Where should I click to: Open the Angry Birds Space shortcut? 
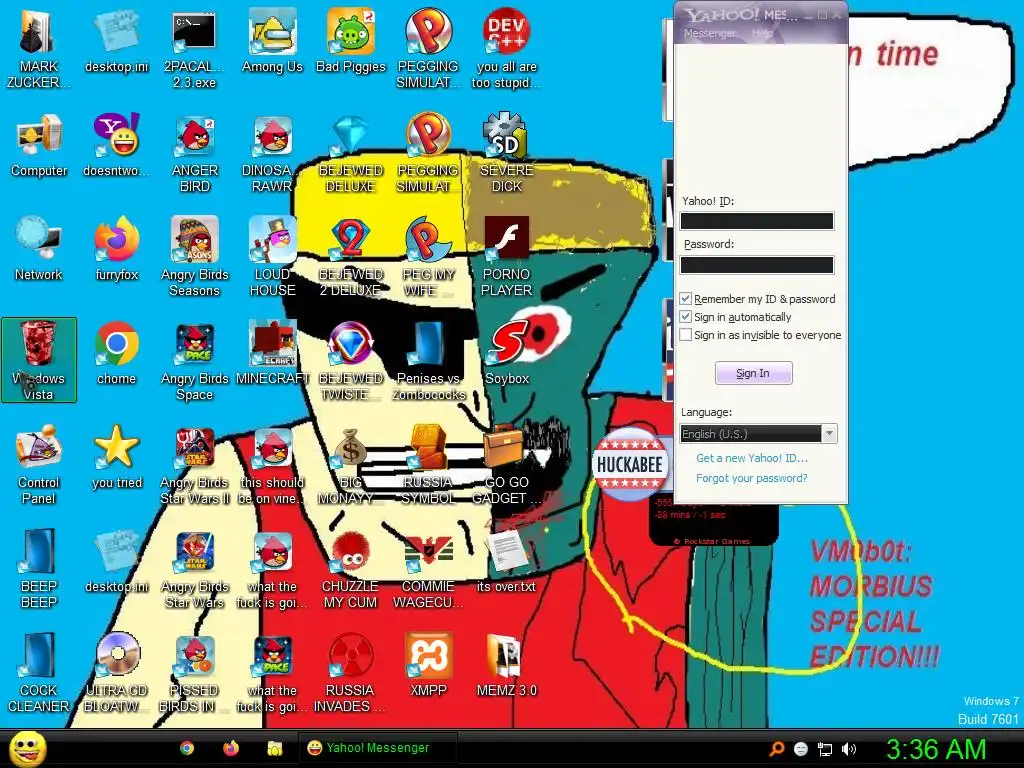point(195,360)
